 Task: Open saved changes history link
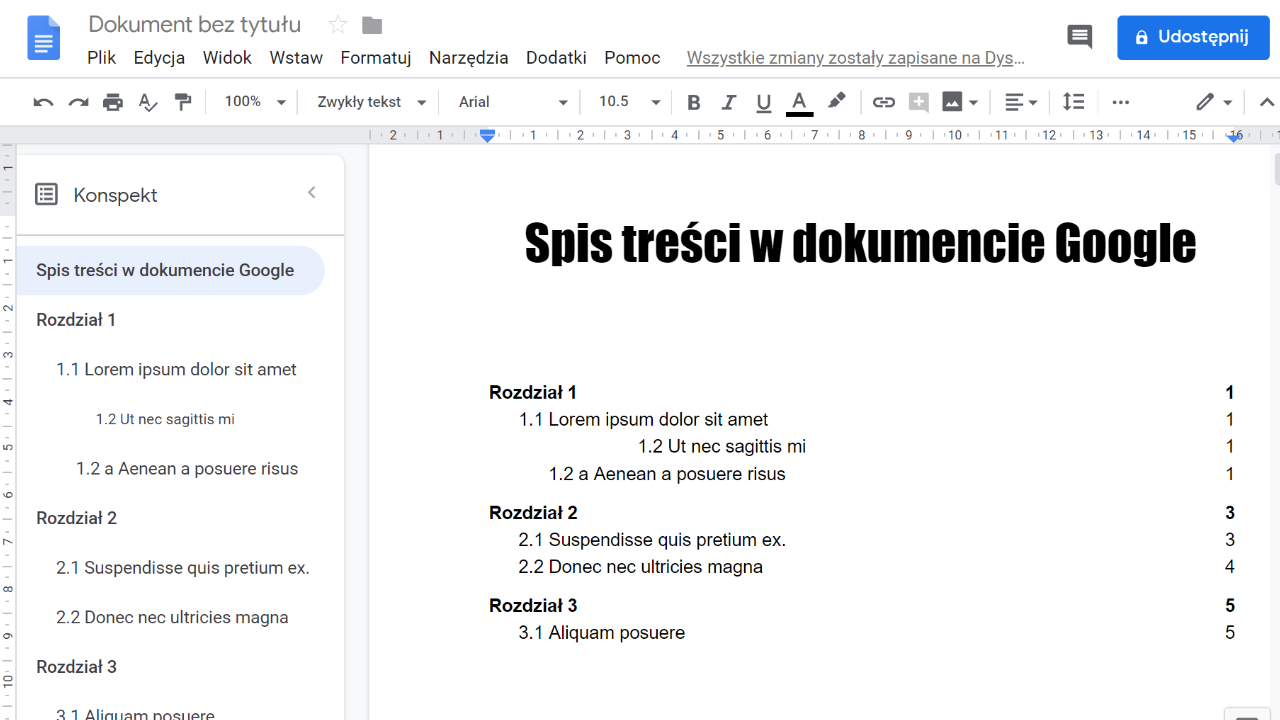pos(856,58)
